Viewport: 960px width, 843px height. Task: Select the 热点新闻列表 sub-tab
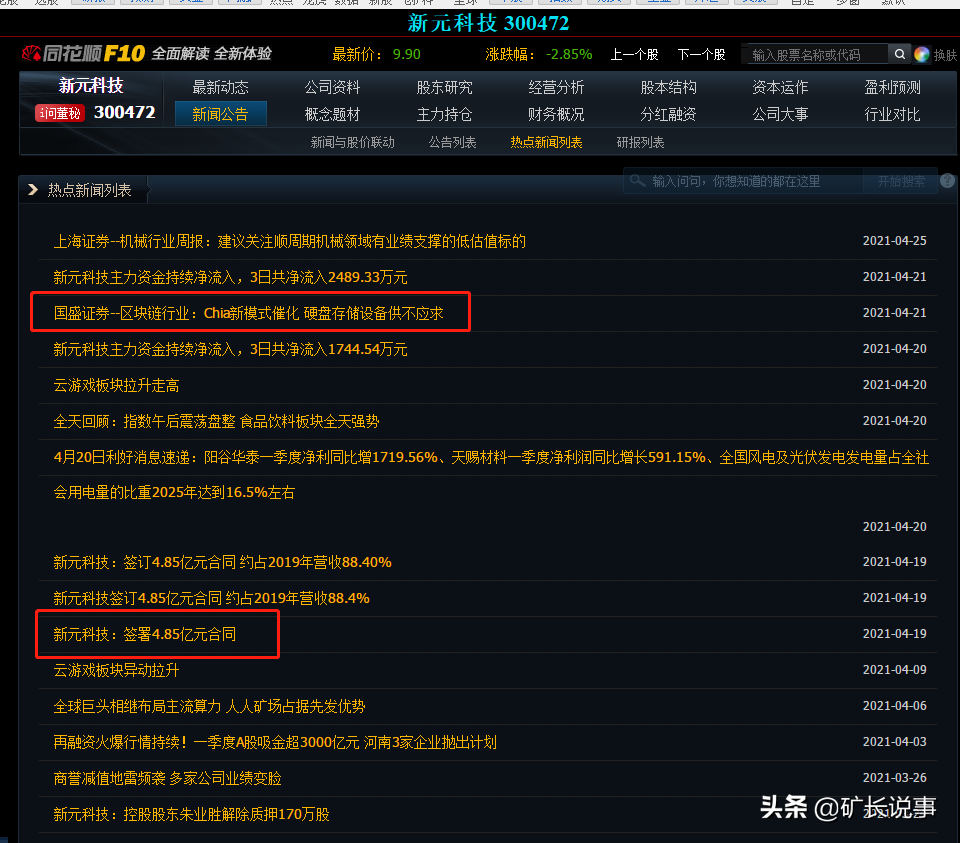coord(546,142)
